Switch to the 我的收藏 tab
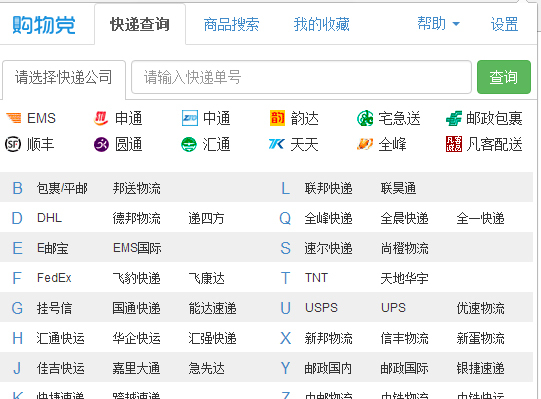The image size is (541, 399). (x=322, y=24)
